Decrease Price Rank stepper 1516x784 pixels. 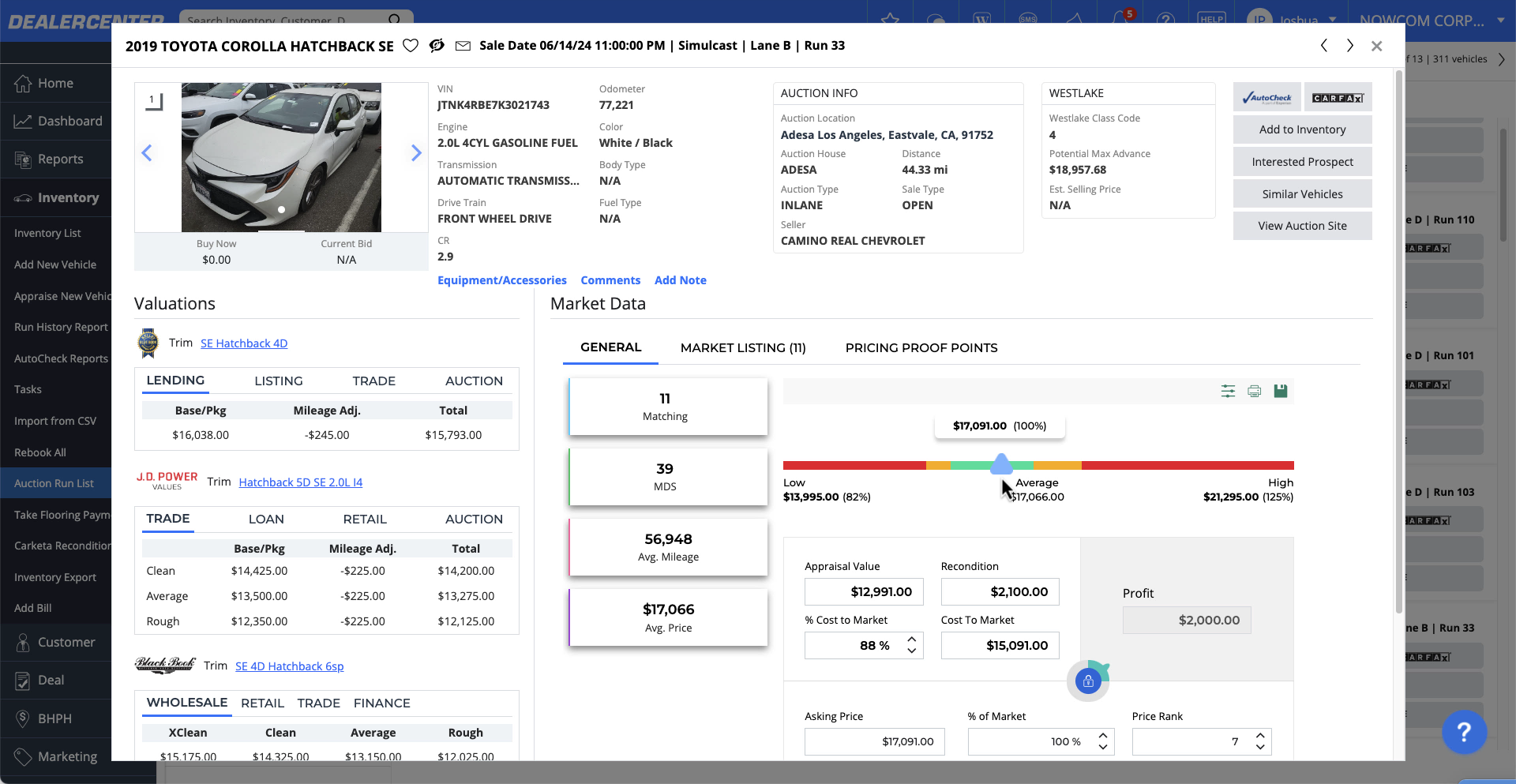point(1260,747)
